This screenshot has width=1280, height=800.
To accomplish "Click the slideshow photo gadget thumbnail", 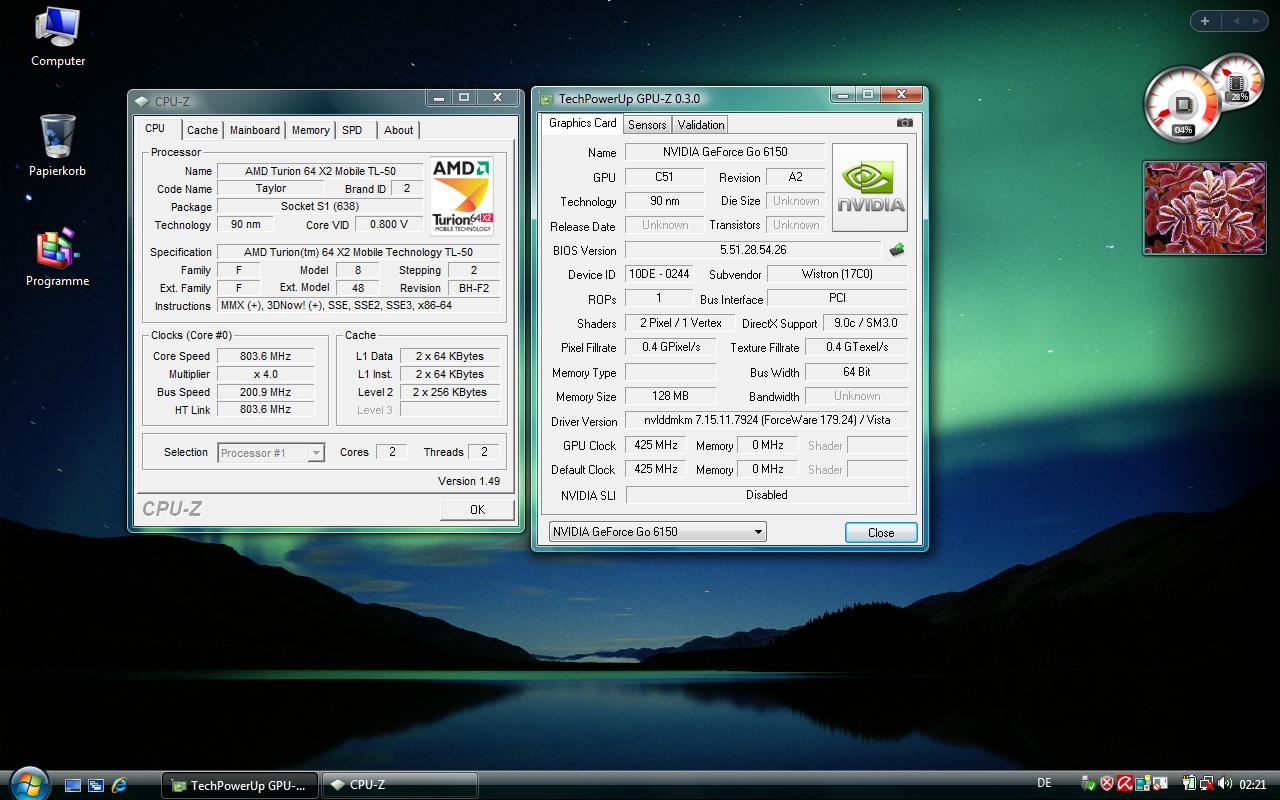I will (1204, 208).
